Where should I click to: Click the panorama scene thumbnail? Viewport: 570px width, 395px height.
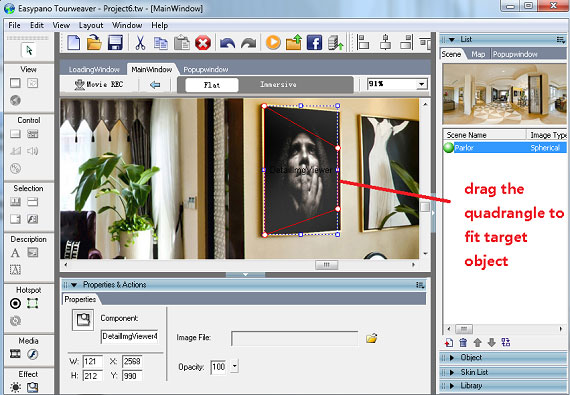click(x=505, y=94)
